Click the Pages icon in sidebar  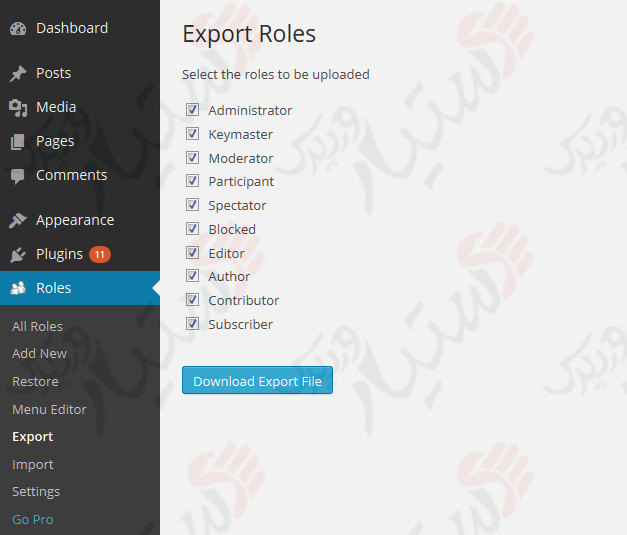[18, 142]
